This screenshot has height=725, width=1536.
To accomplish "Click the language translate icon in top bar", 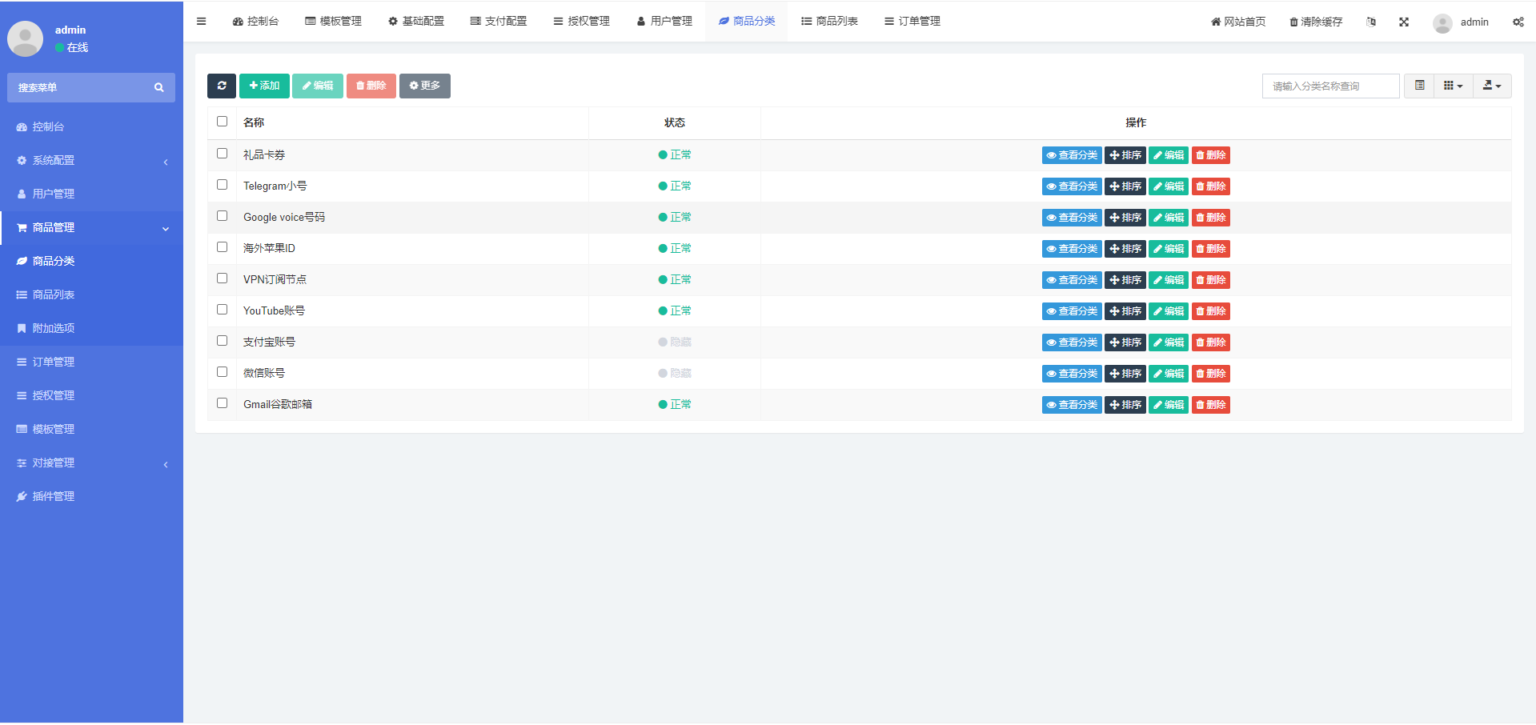I will (x=1371, y=22).
